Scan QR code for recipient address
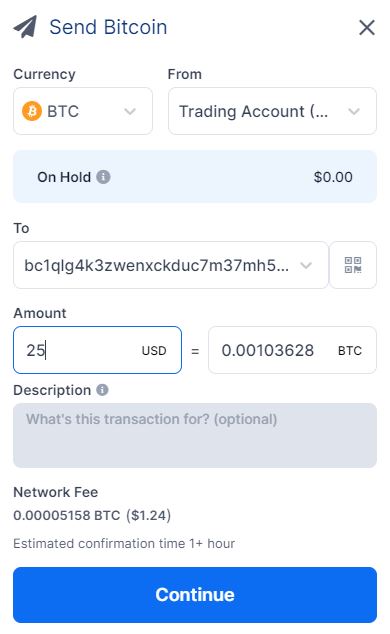 click(353, 265)
